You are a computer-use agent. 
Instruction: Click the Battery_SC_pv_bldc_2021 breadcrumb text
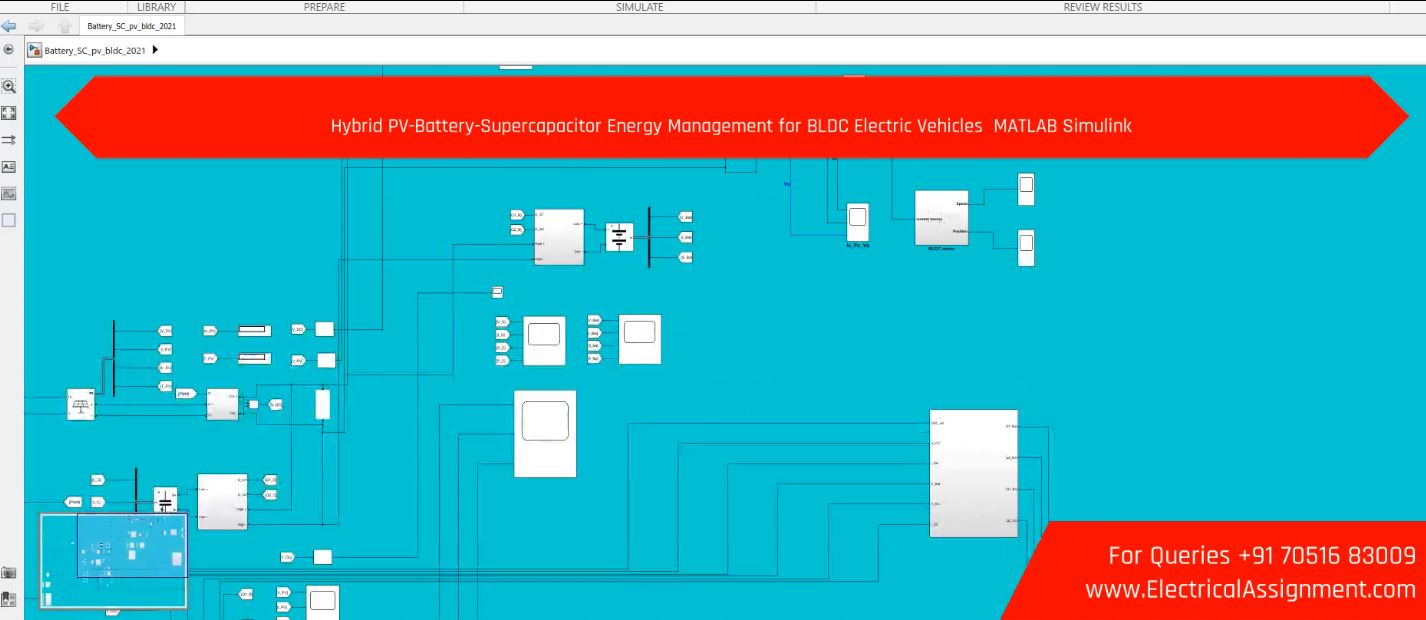tap(95, 50)
